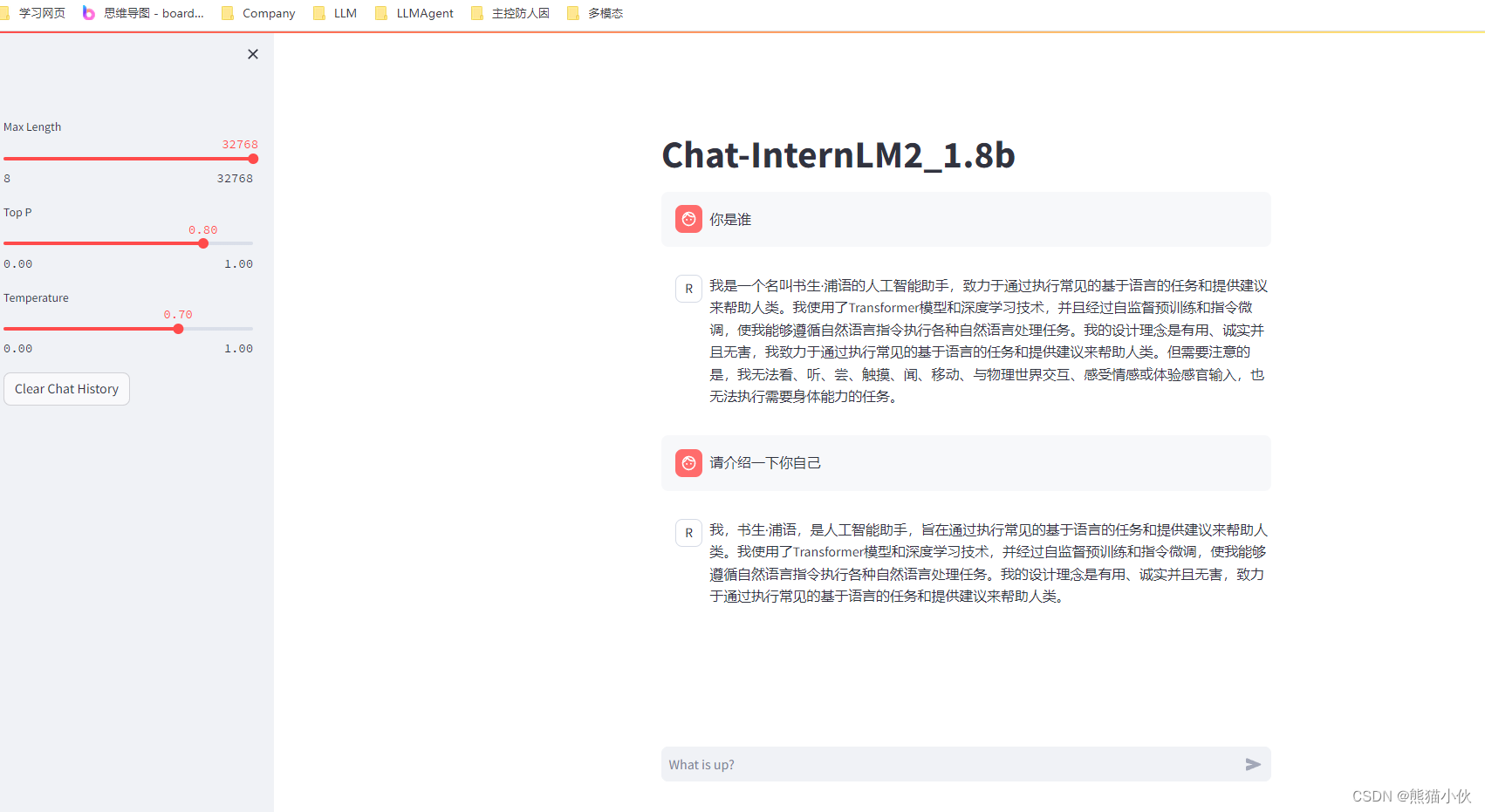Click the first assistant reply starting 我是一个名叫书生

point(988,341)
